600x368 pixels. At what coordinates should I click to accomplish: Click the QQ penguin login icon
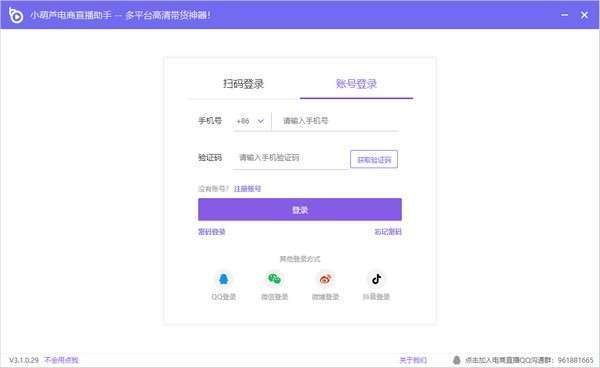coord(224,279)
